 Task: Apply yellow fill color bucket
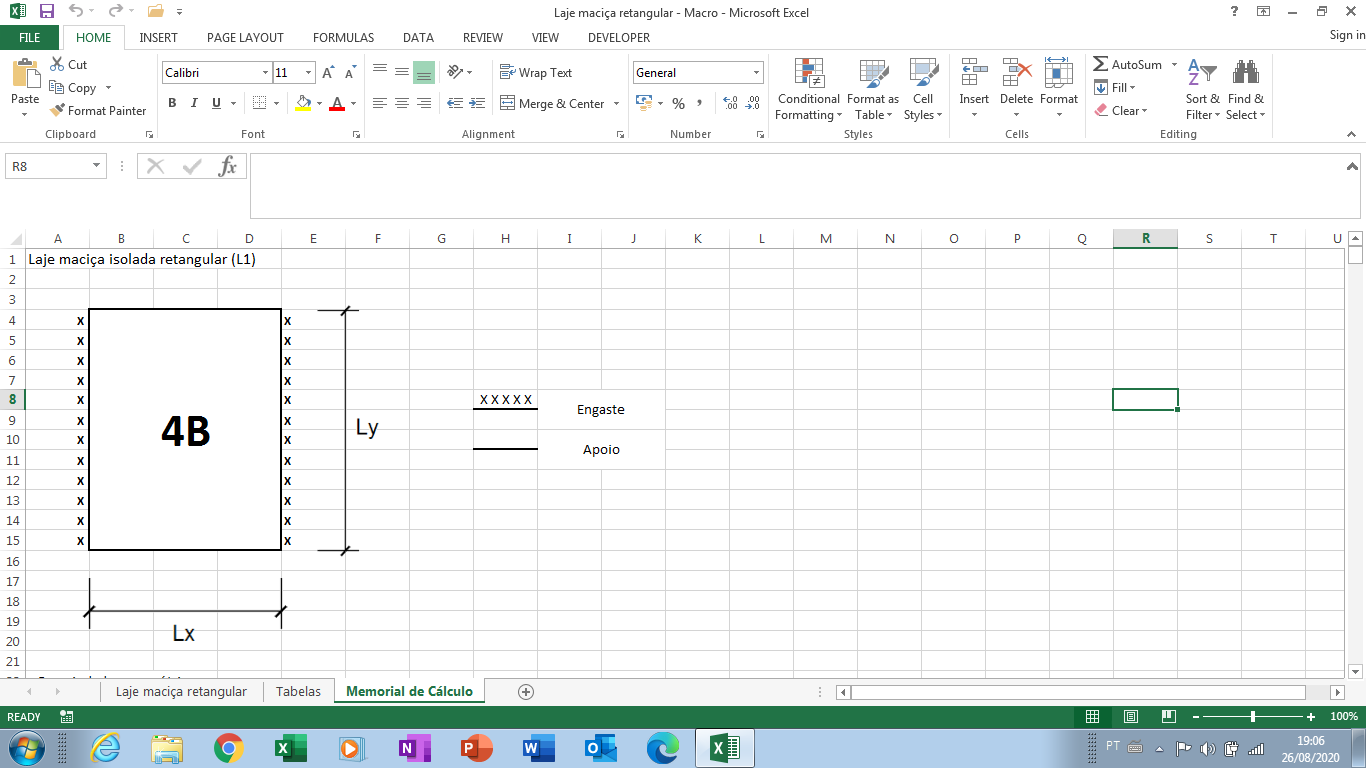[304, 103]
